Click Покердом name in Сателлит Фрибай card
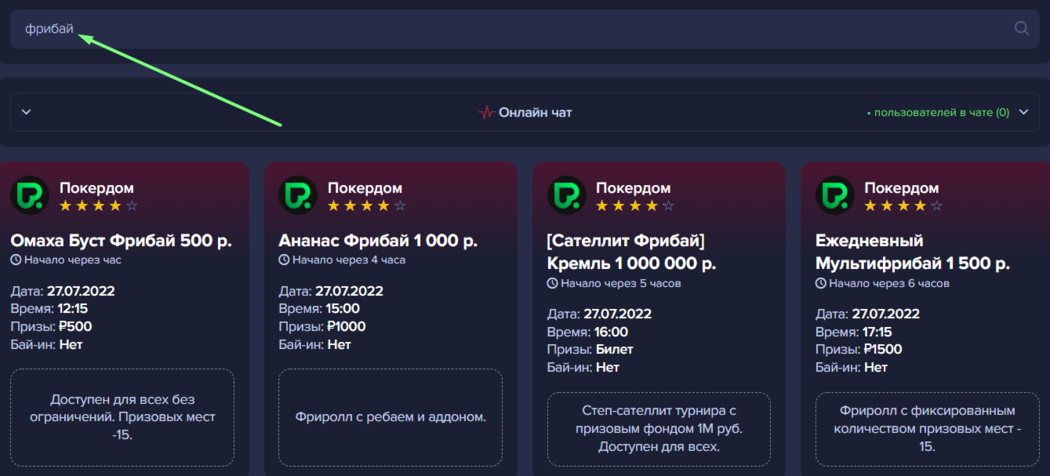This screenshot has width=1050, height=476. 633,188
